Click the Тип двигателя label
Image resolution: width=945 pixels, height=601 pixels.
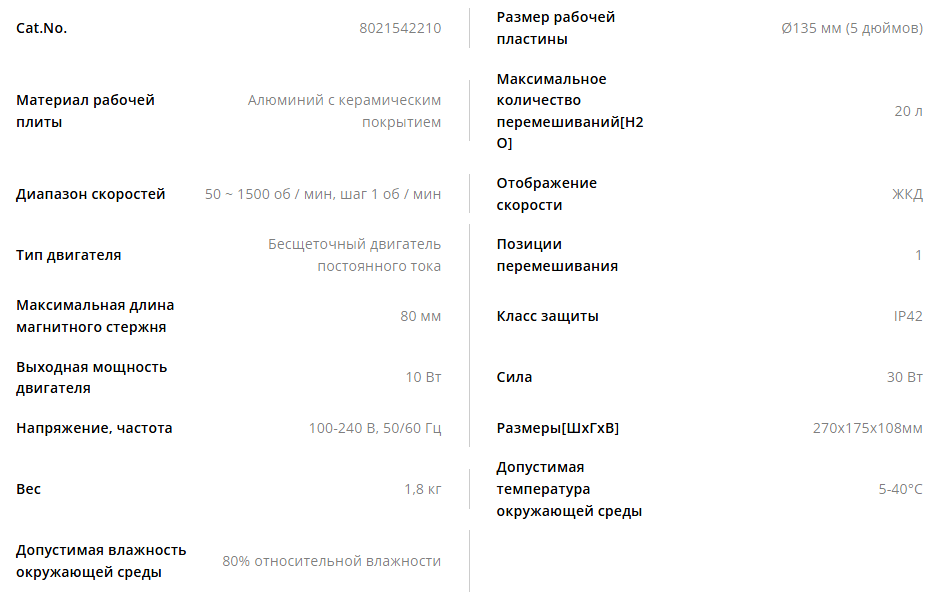pos(69,255)
